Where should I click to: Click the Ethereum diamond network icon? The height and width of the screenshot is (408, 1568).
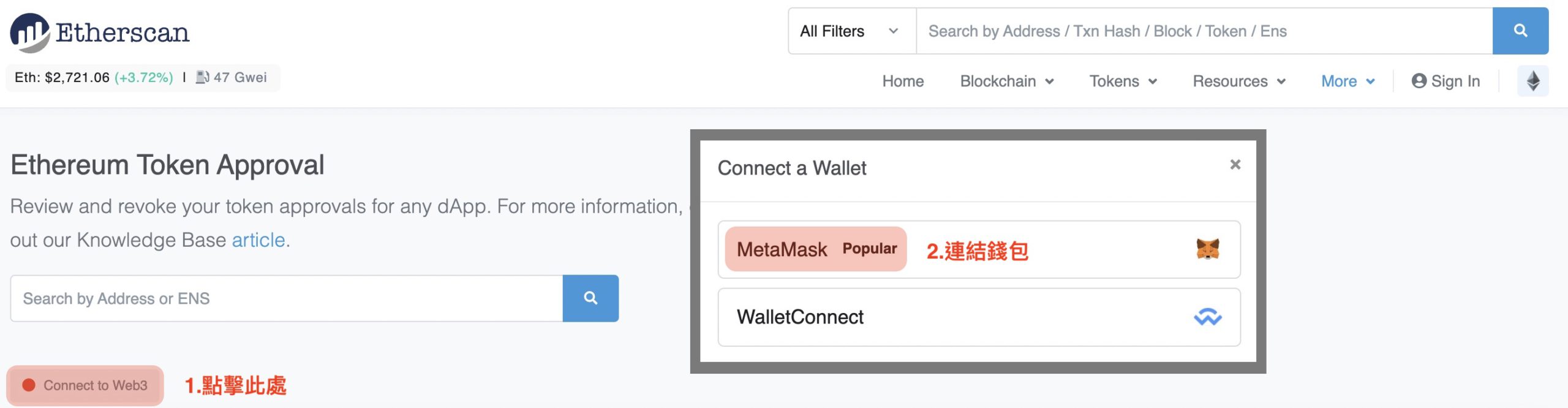(1532, 81)
